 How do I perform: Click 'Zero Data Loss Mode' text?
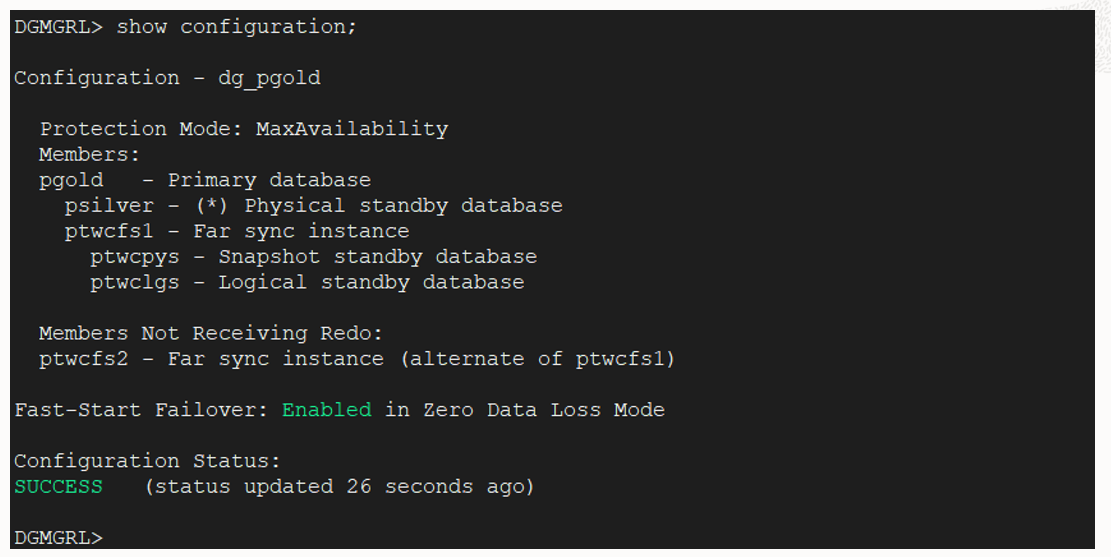[544, 410]
